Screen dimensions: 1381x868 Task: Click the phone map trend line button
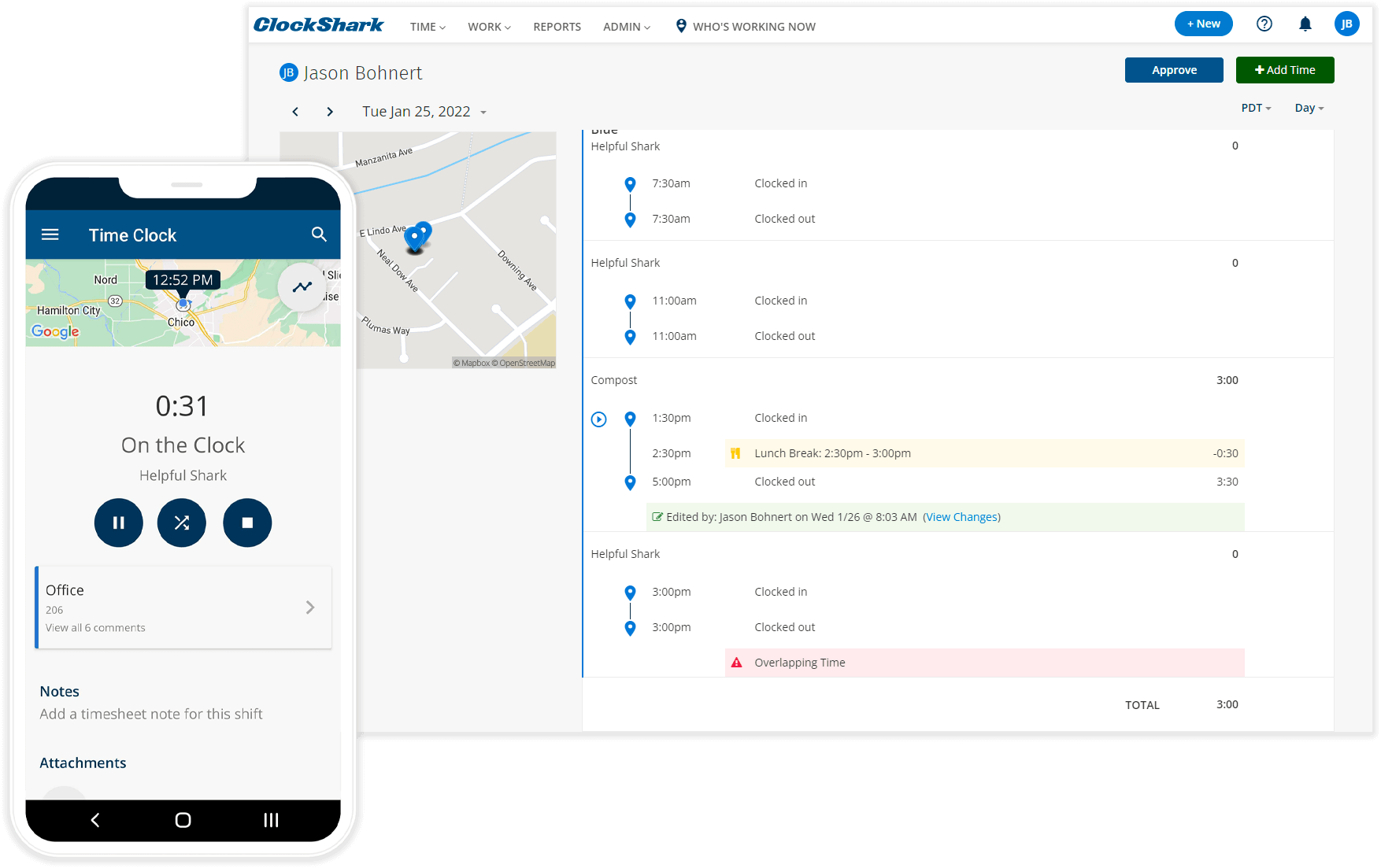pos(302,287)
